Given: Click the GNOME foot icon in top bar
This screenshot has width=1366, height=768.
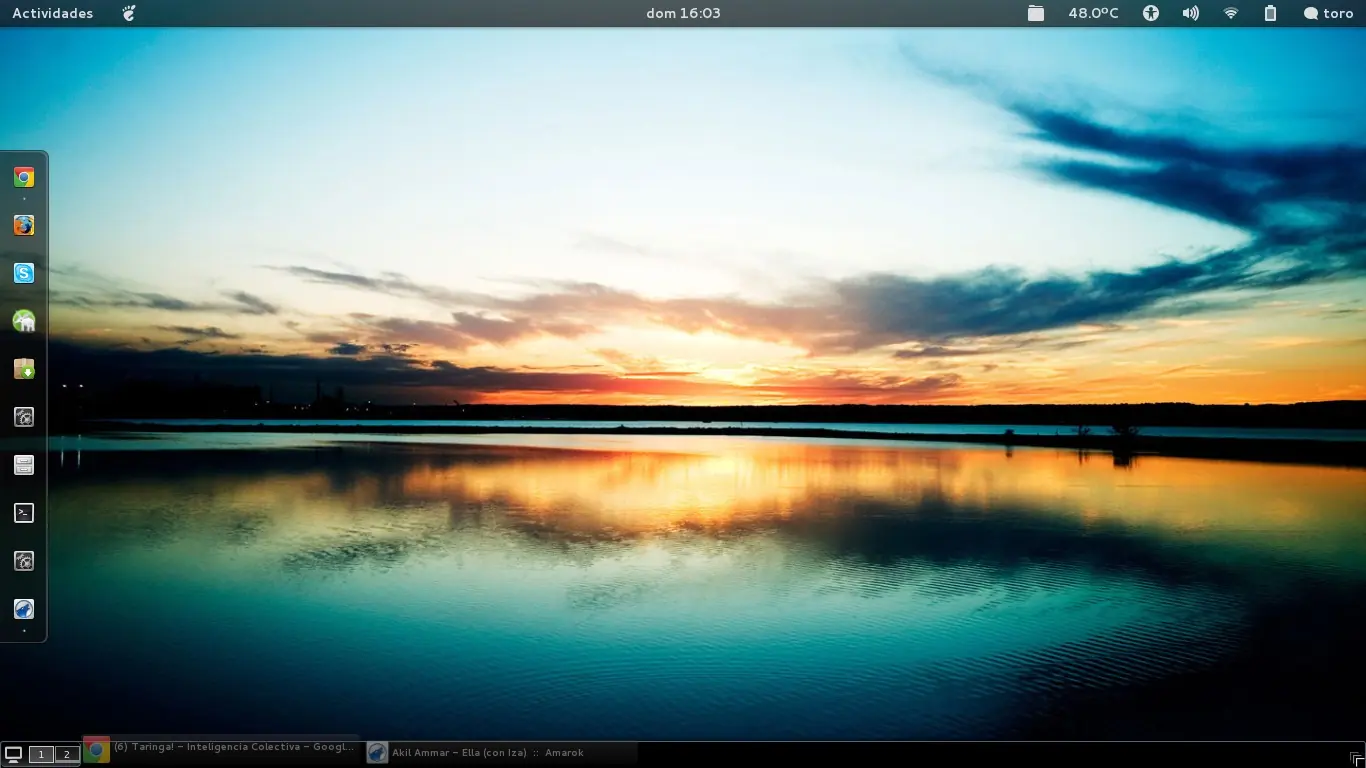Looking at the screenshot, I should point(128,13).
